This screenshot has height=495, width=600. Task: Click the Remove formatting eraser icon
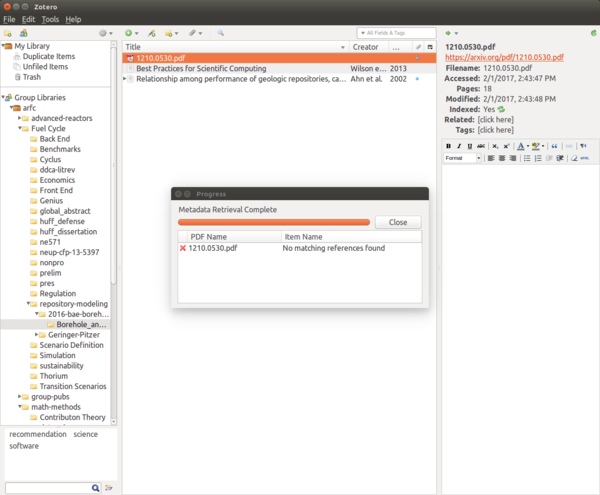(x=574, y=158)
